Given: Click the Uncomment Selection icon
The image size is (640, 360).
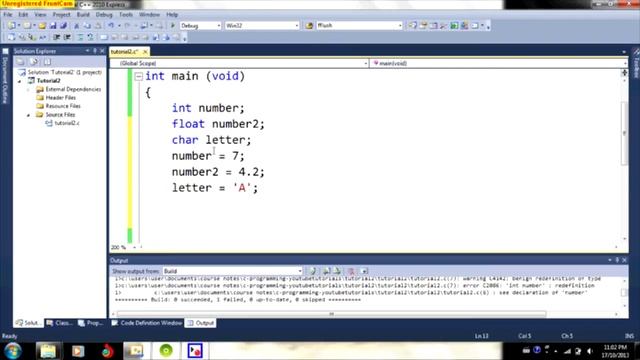Looking at the screenshot, I should coord(90,38).
